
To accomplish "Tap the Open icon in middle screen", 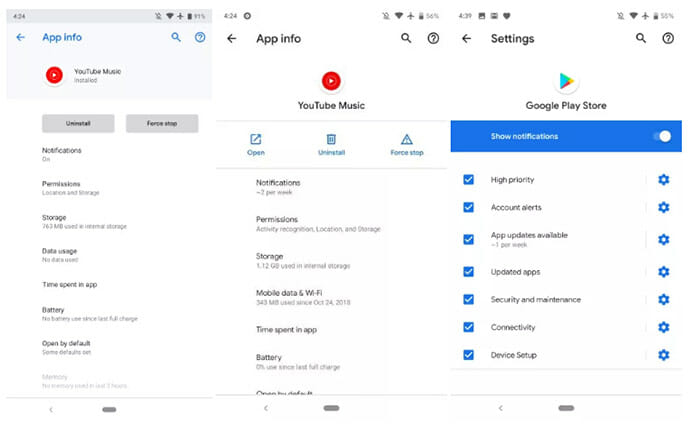I will 255,139.
